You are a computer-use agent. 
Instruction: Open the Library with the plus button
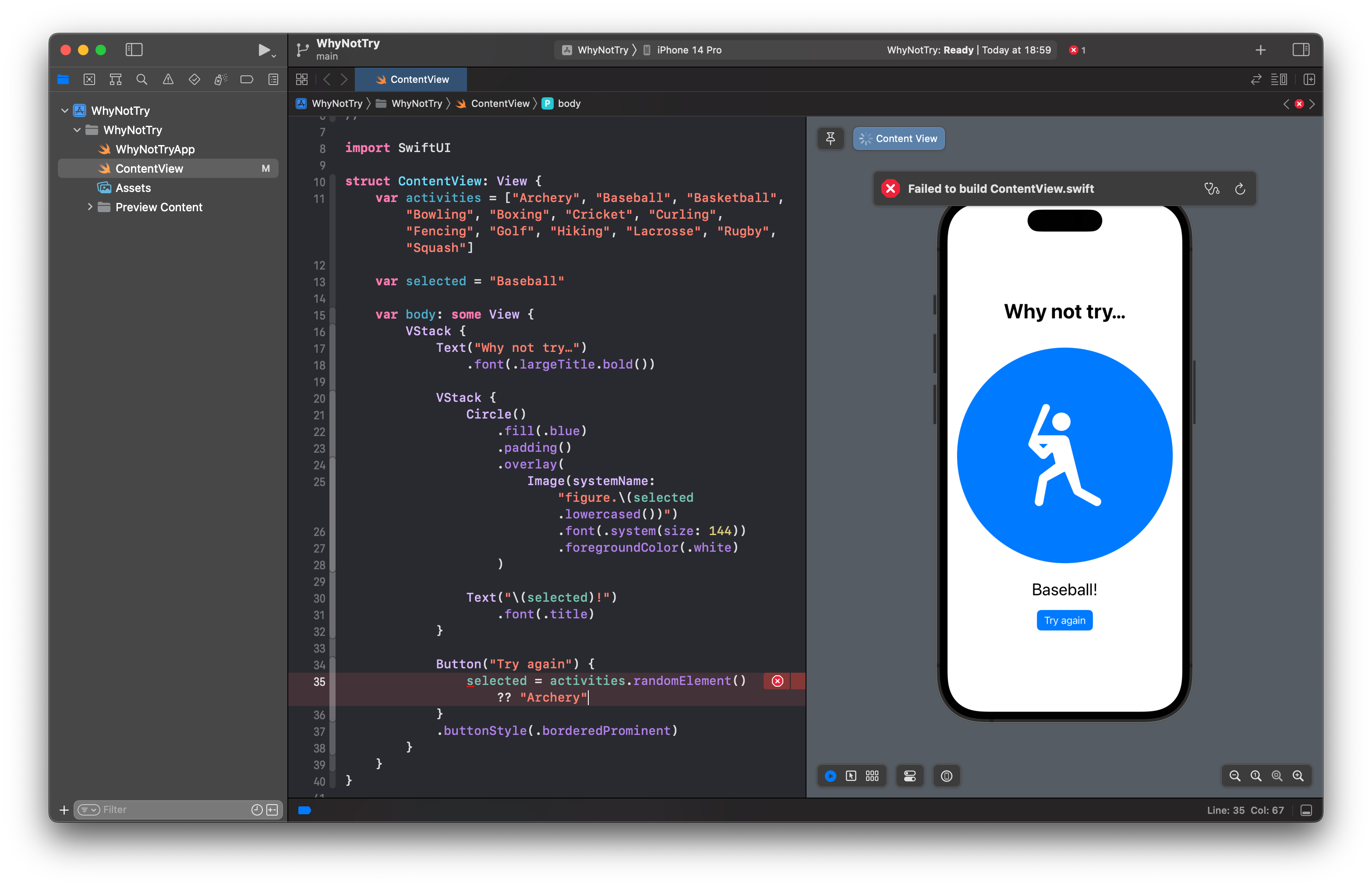pyautogui.click(x=1260, y=50)
